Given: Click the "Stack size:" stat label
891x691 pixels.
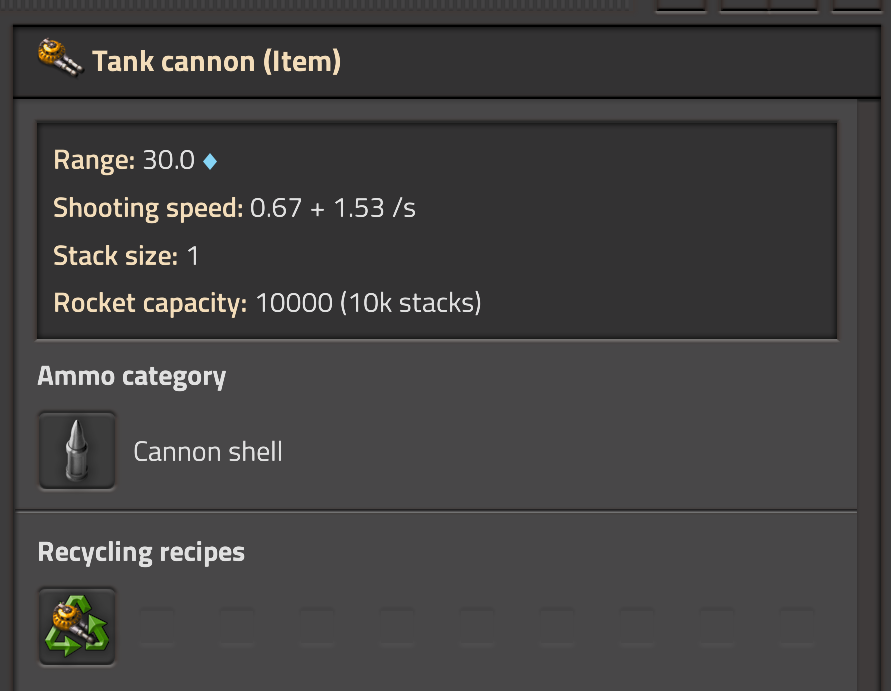Looking at the screenshot, I should (115, 256).
